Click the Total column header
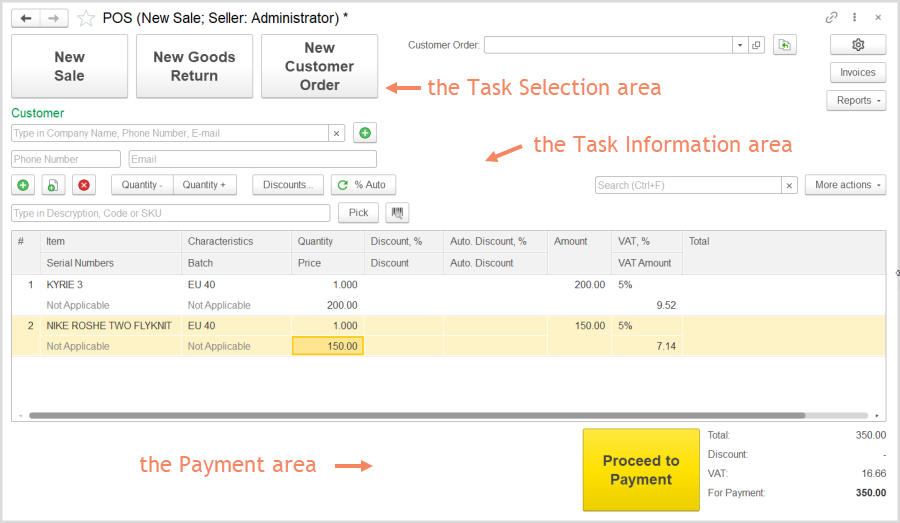Image resolution: width=900 pixels, height=523 pixels. click(784, 253)
